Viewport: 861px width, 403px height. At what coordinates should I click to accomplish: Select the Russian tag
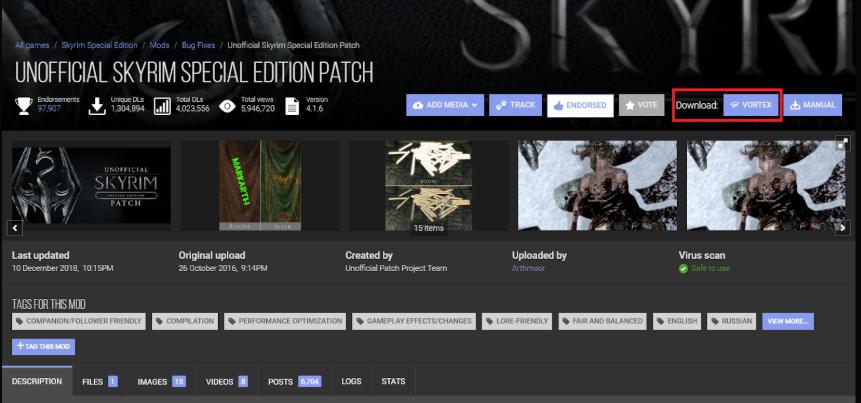click(731, 321)
